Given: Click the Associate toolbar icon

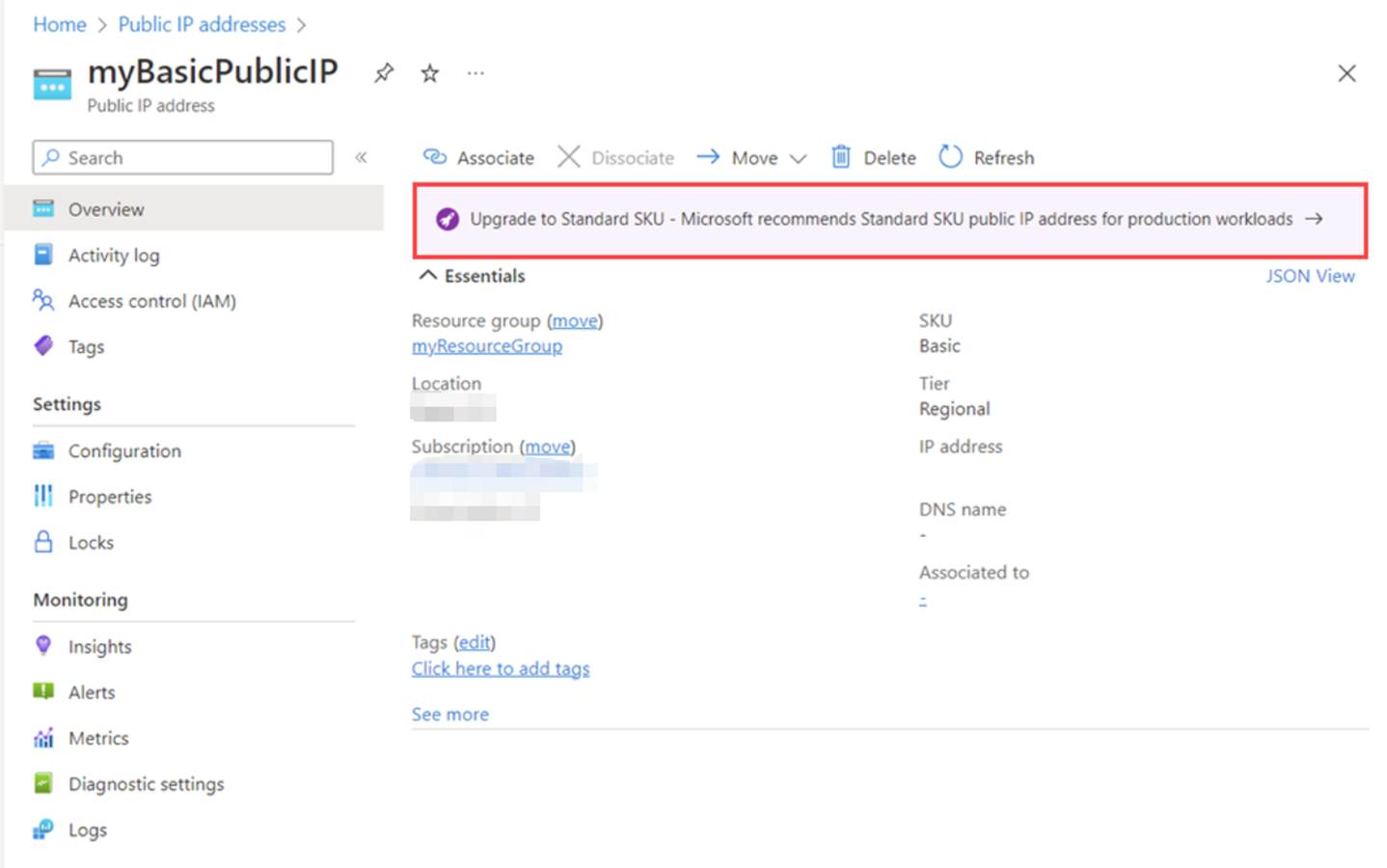Looking at the screenshot, I should [x=435, y=157].
